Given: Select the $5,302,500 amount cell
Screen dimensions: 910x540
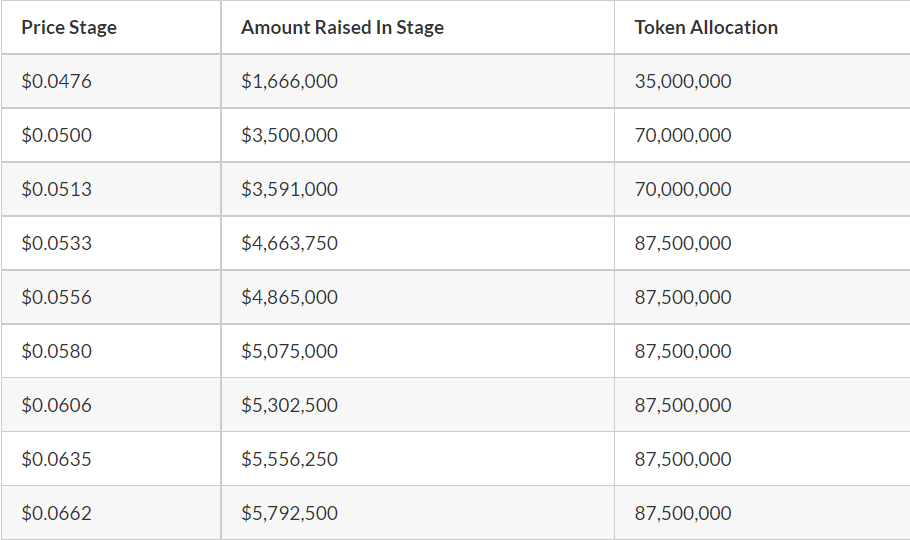Looking at the screenshot, I should [417, 405].
